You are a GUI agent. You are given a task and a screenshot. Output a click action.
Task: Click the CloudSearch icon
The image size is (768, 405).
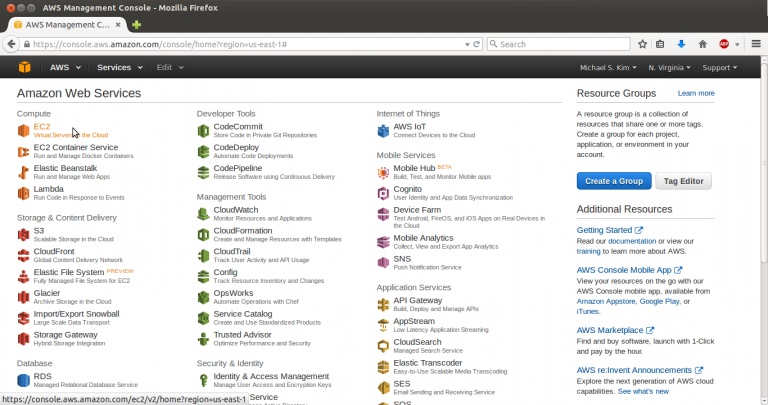point(383,346)
